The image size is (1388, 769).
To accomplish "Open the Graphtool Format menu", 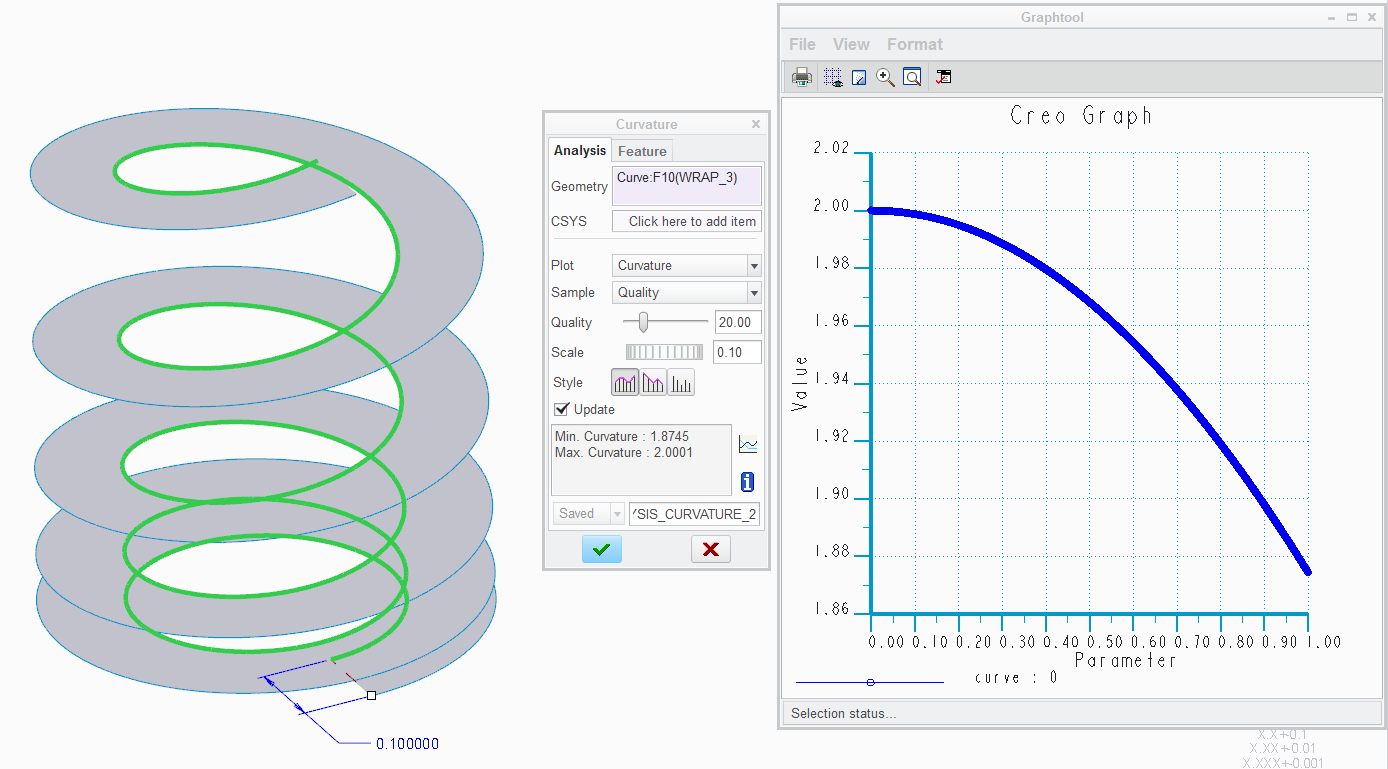I will tap(914, 44).
